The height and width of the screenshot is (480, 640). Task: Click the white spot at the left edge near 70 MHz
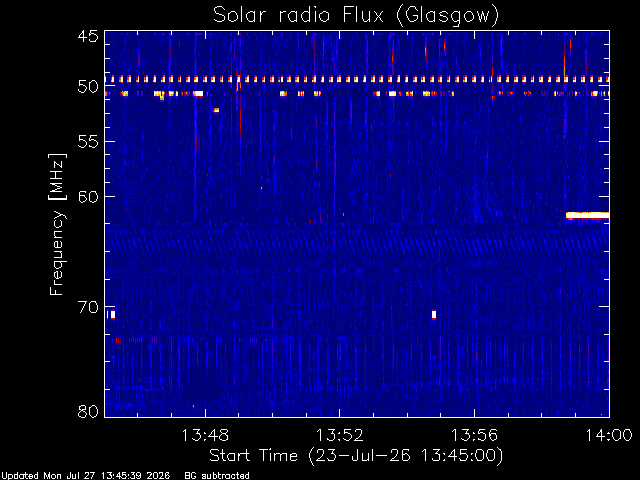coord(113,315)
